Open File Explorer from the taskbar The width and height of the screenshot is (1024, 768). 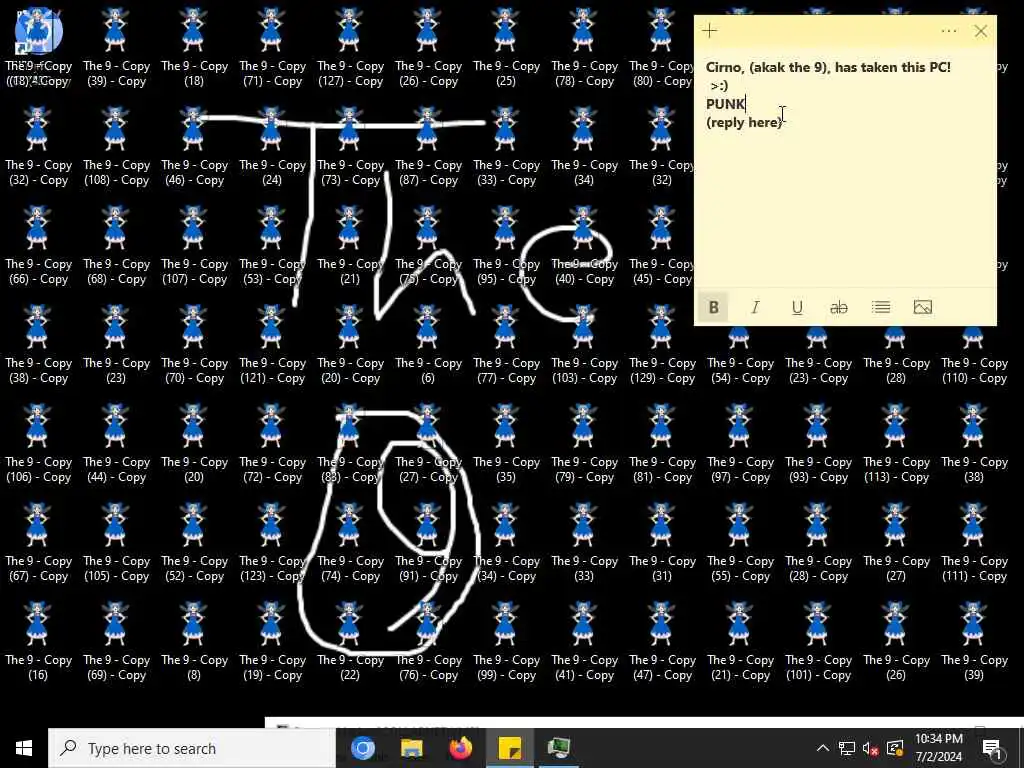point(411,748)
